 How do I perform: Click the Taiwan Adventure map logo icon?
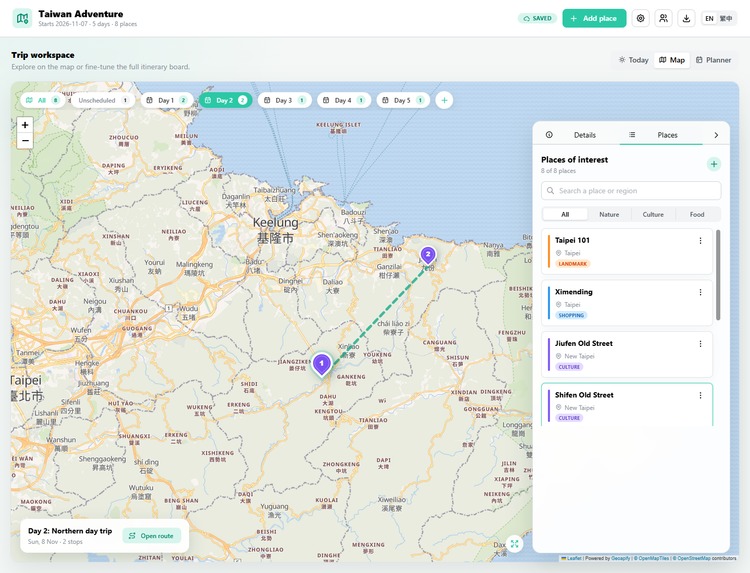pos(22,18)
